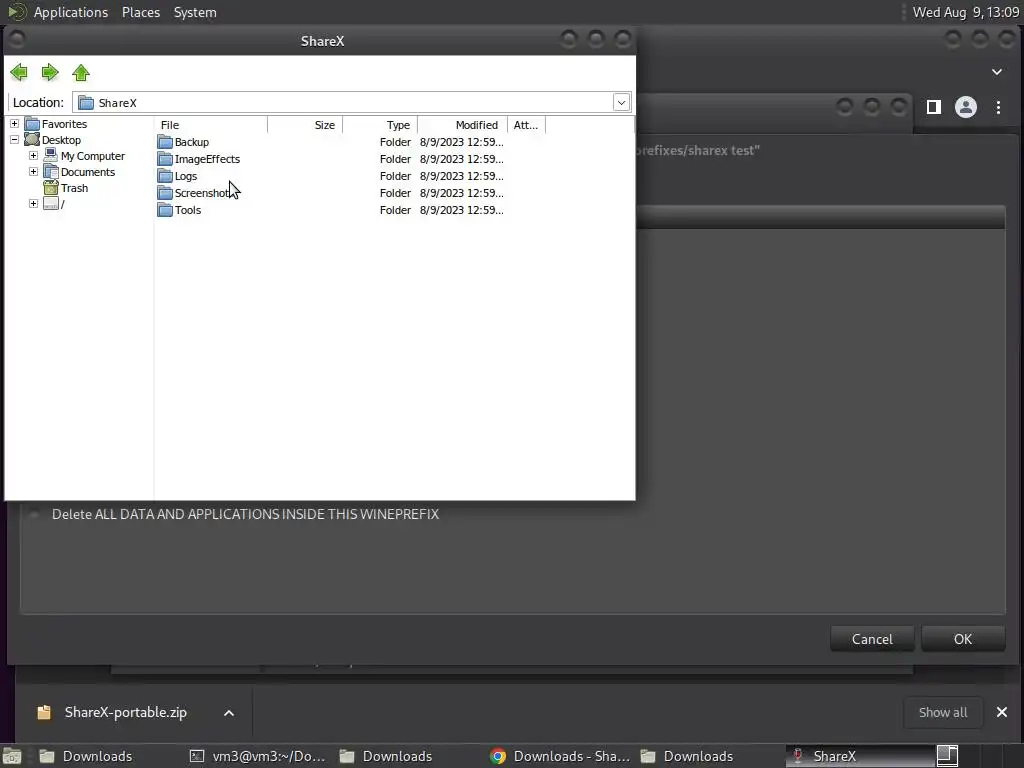Go up one folder level
1024x768 pixels.
[x=81, y=72]
